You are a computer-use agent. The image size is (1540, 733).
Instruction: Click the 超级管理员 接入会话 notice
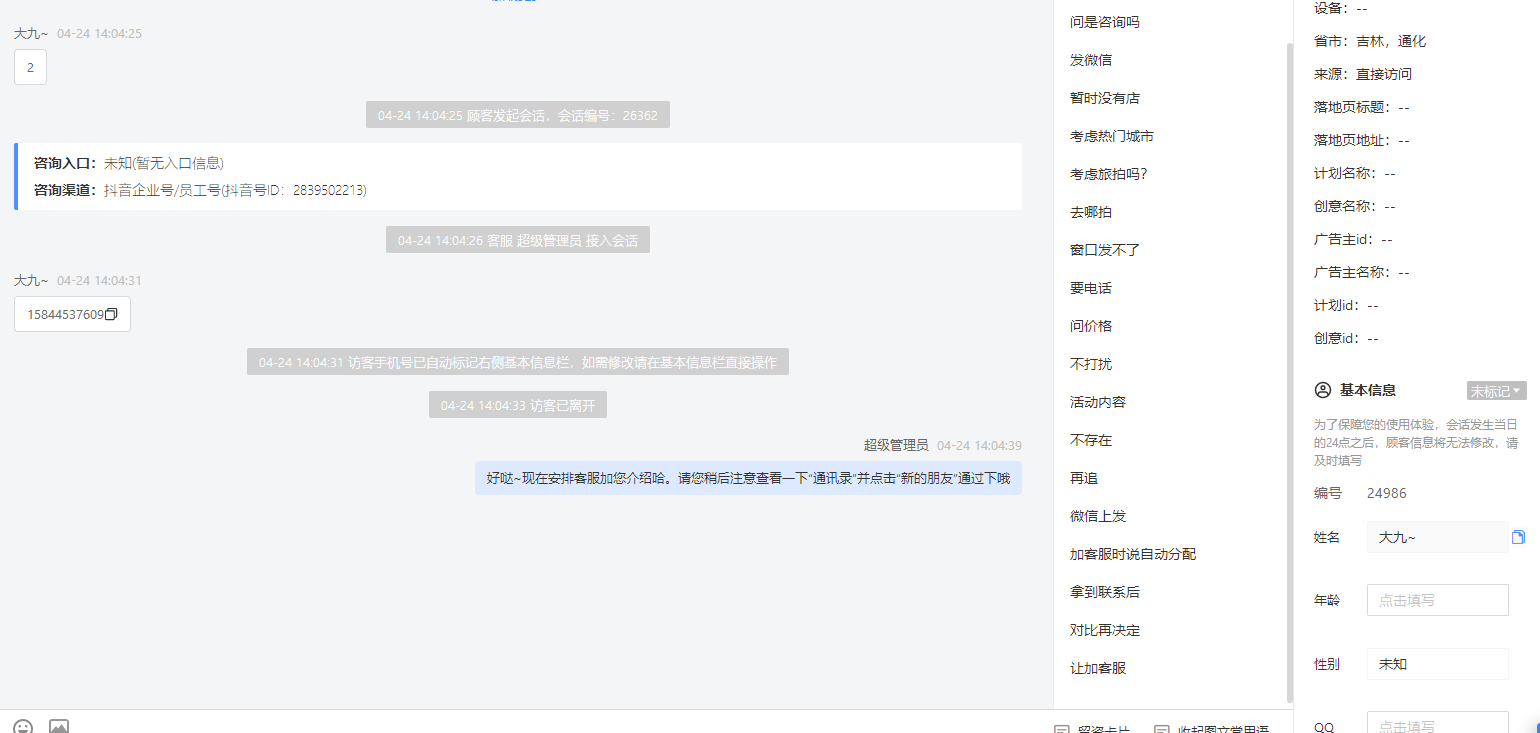point(518,240)
